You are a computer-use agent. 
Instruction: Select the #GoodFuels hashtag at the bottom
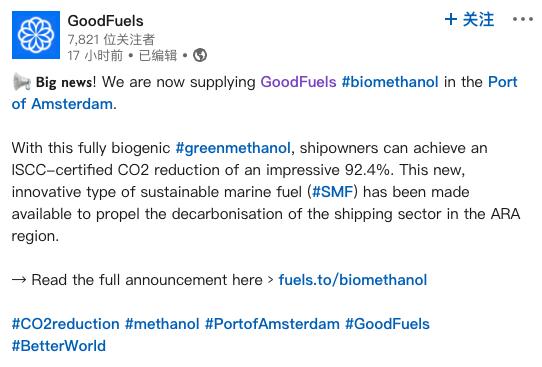[387, 324]
